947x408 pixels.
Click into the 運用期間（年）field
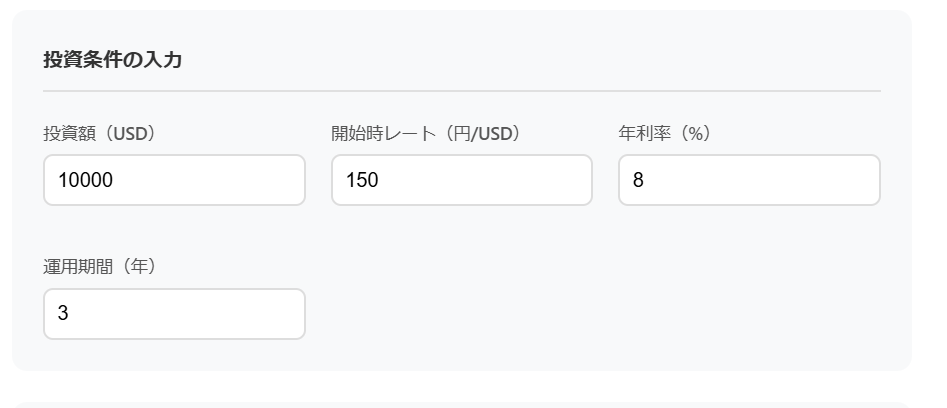click(x=174, y=314)
